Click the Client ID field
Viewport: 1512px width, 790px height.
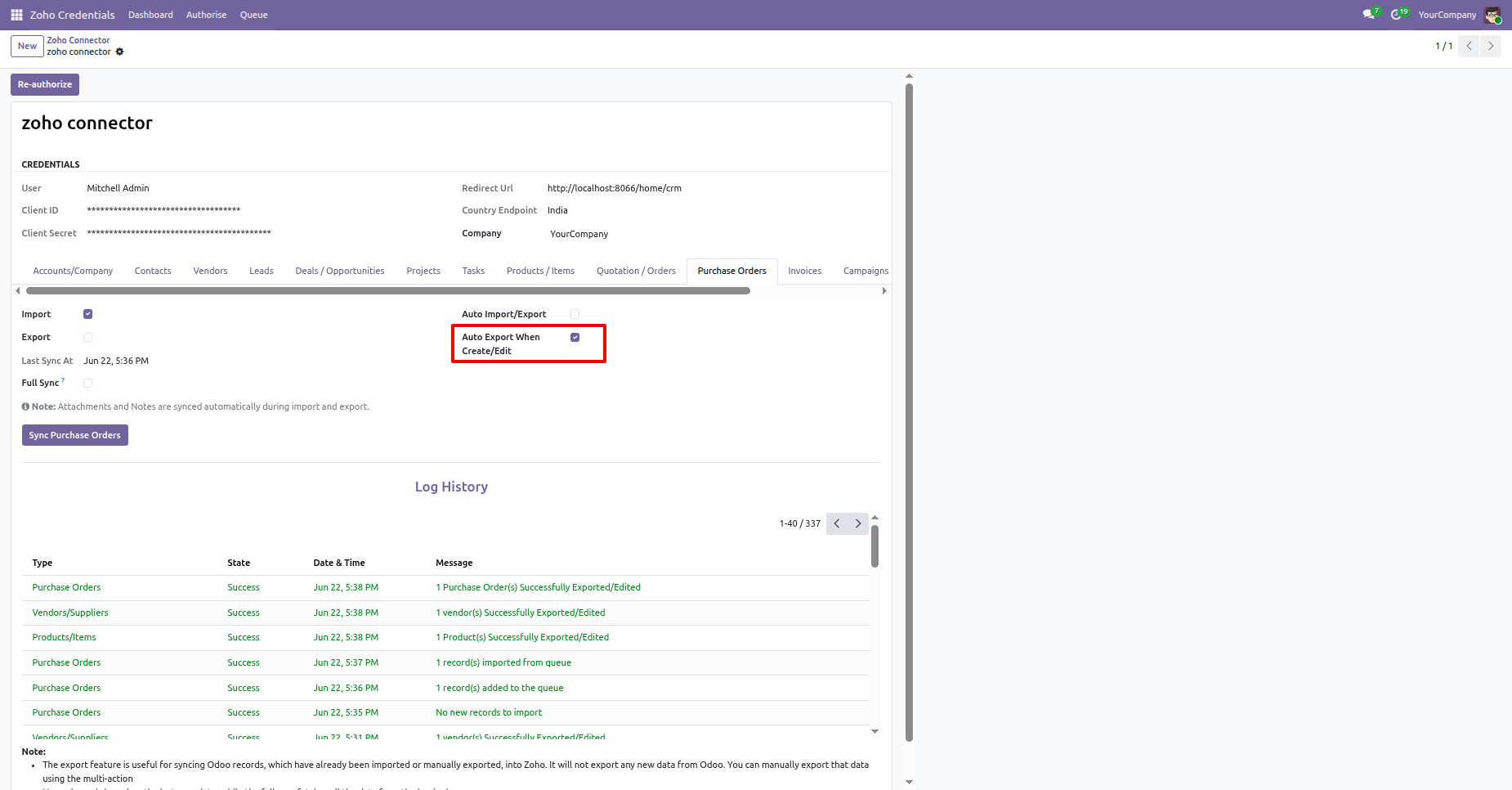(x=163, y=210)
